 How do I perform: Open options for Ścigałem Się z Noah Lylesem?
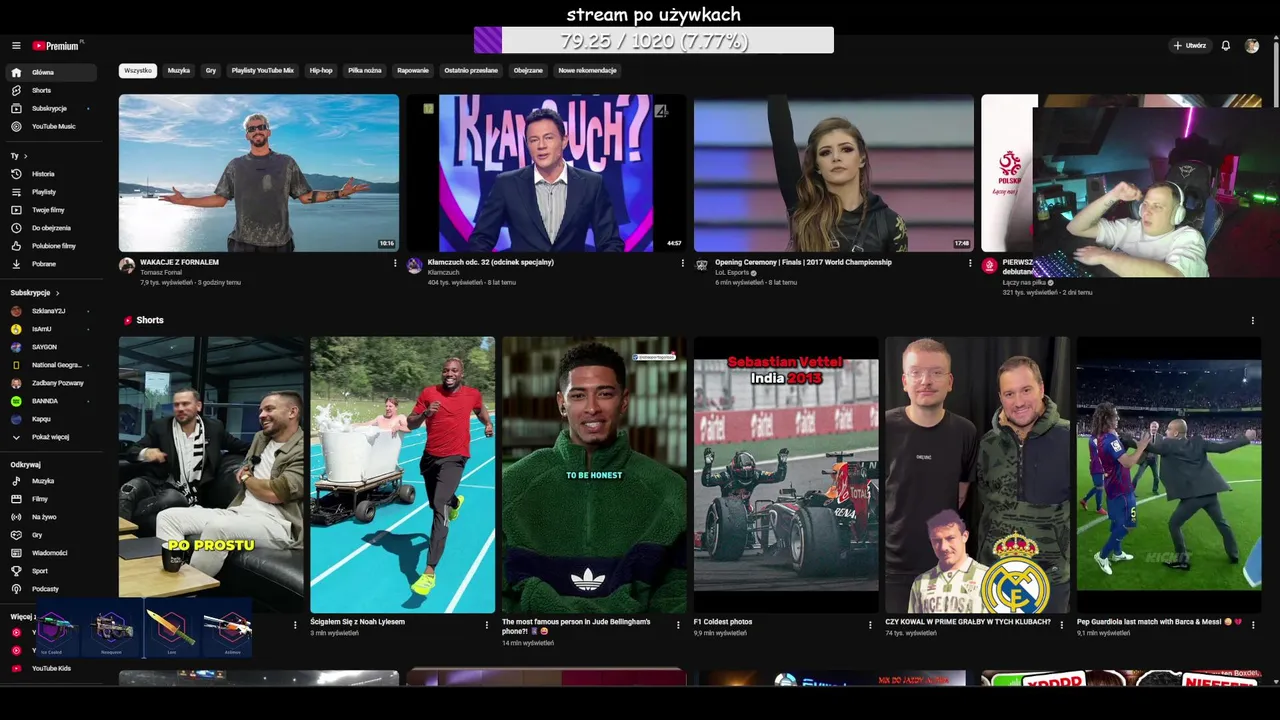(487, 625)
